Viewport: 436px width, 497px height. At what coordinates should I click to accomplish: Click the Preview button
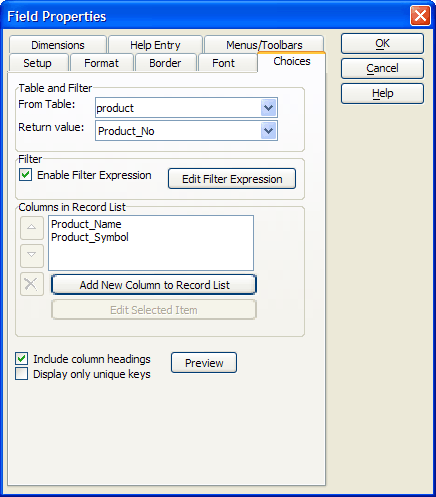click(x=204, y=363)
